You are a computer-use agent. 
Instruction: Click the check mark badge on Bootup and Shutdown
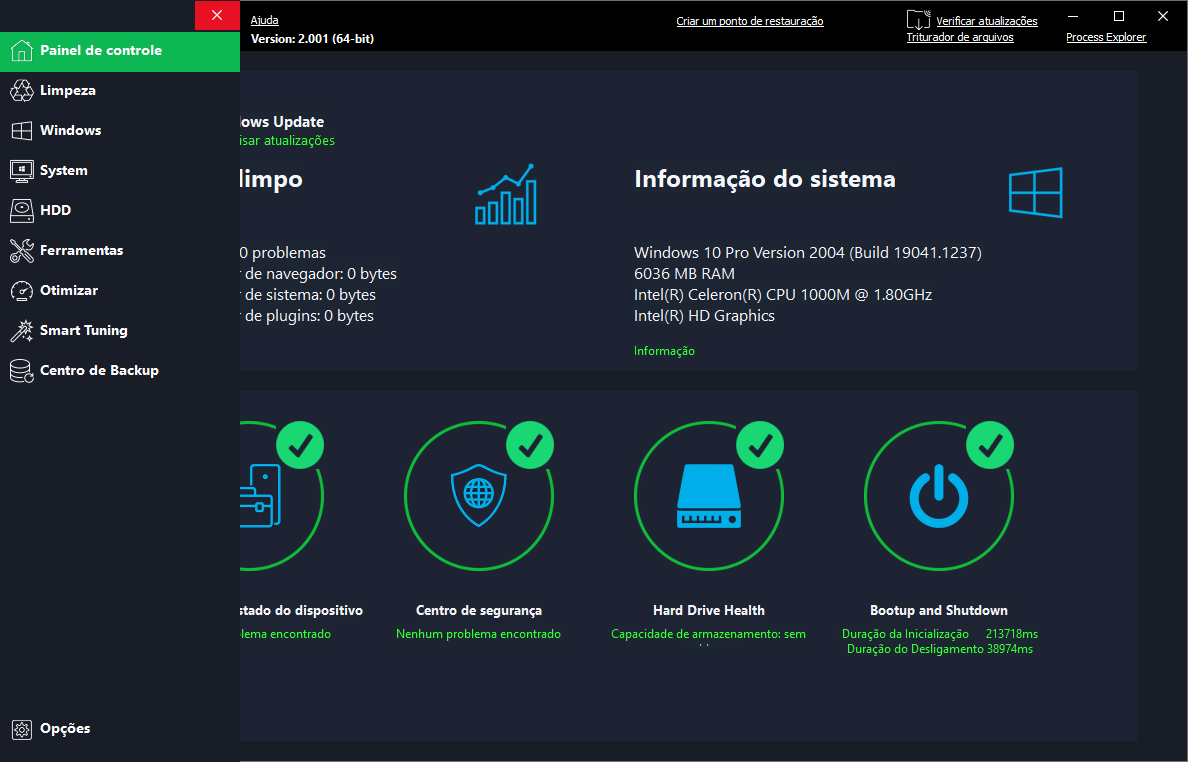point(990,445)
